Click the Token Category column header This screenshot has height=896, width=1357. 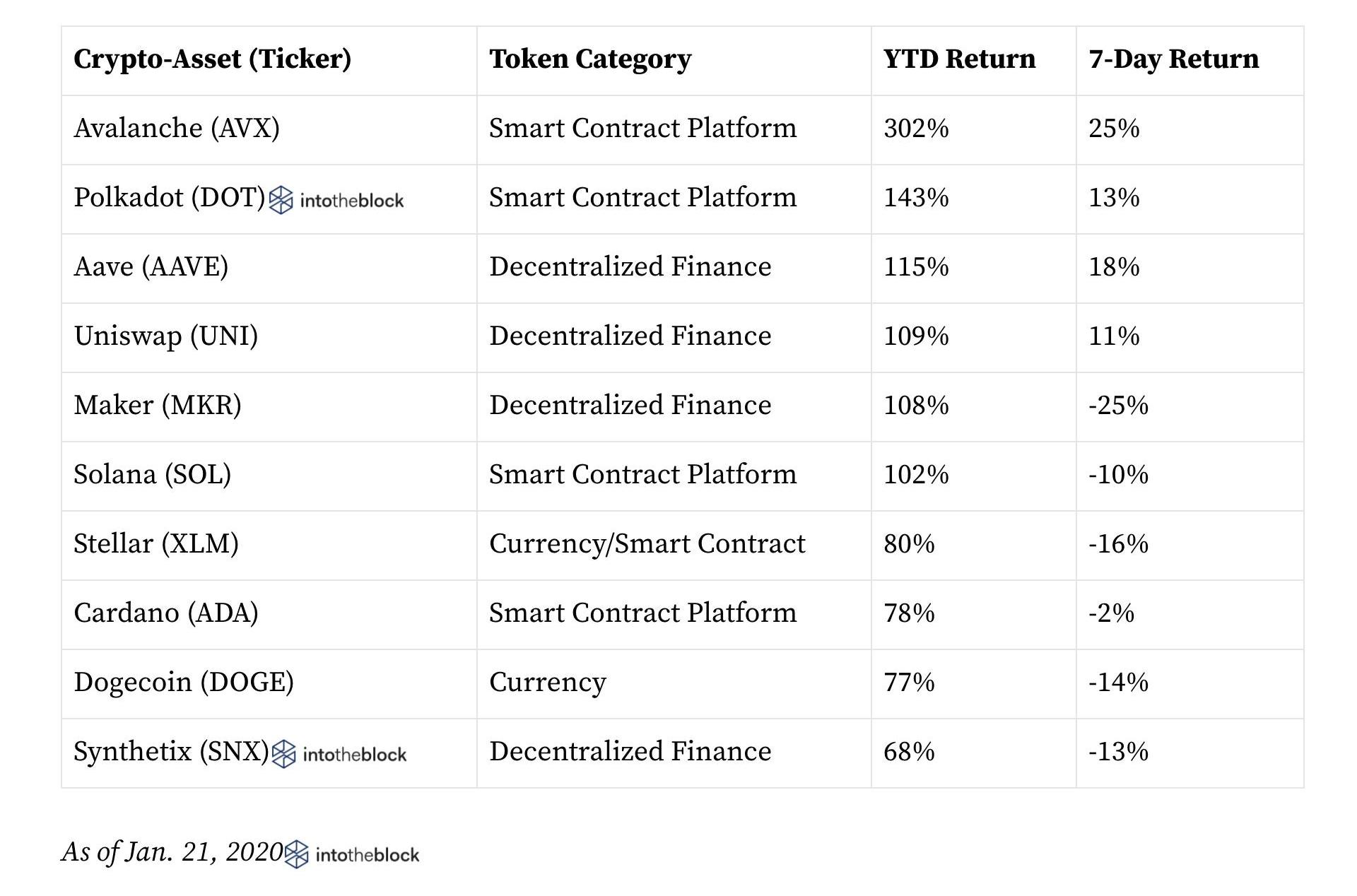(x=590, y=59)
